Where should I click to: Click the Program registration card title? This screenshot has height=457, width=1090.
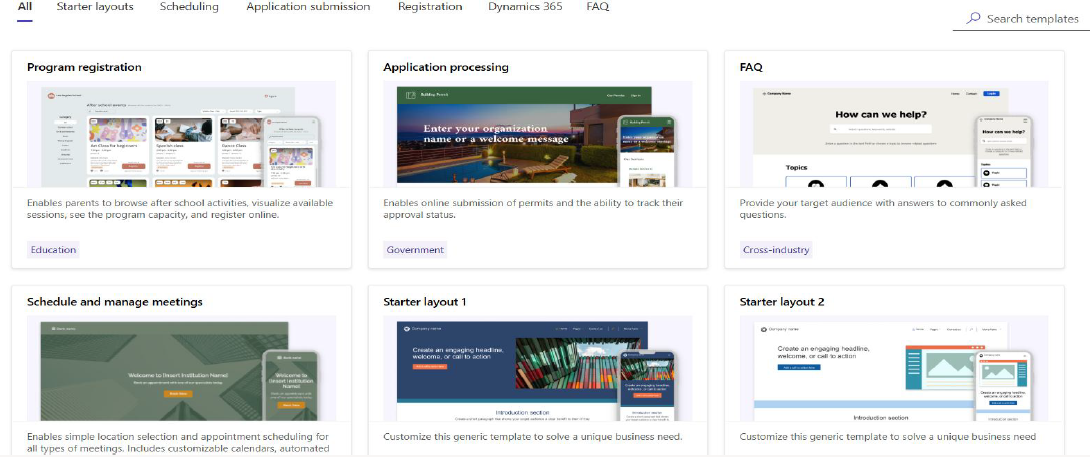click(x=84, y=67)
